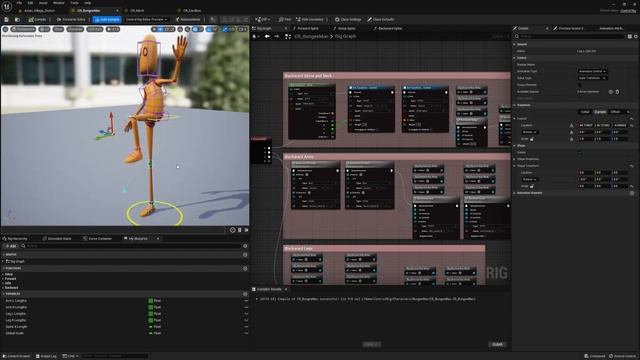The image size is (640, 360).
Task: Select the Global Scale variable
Action: (15, 333)
